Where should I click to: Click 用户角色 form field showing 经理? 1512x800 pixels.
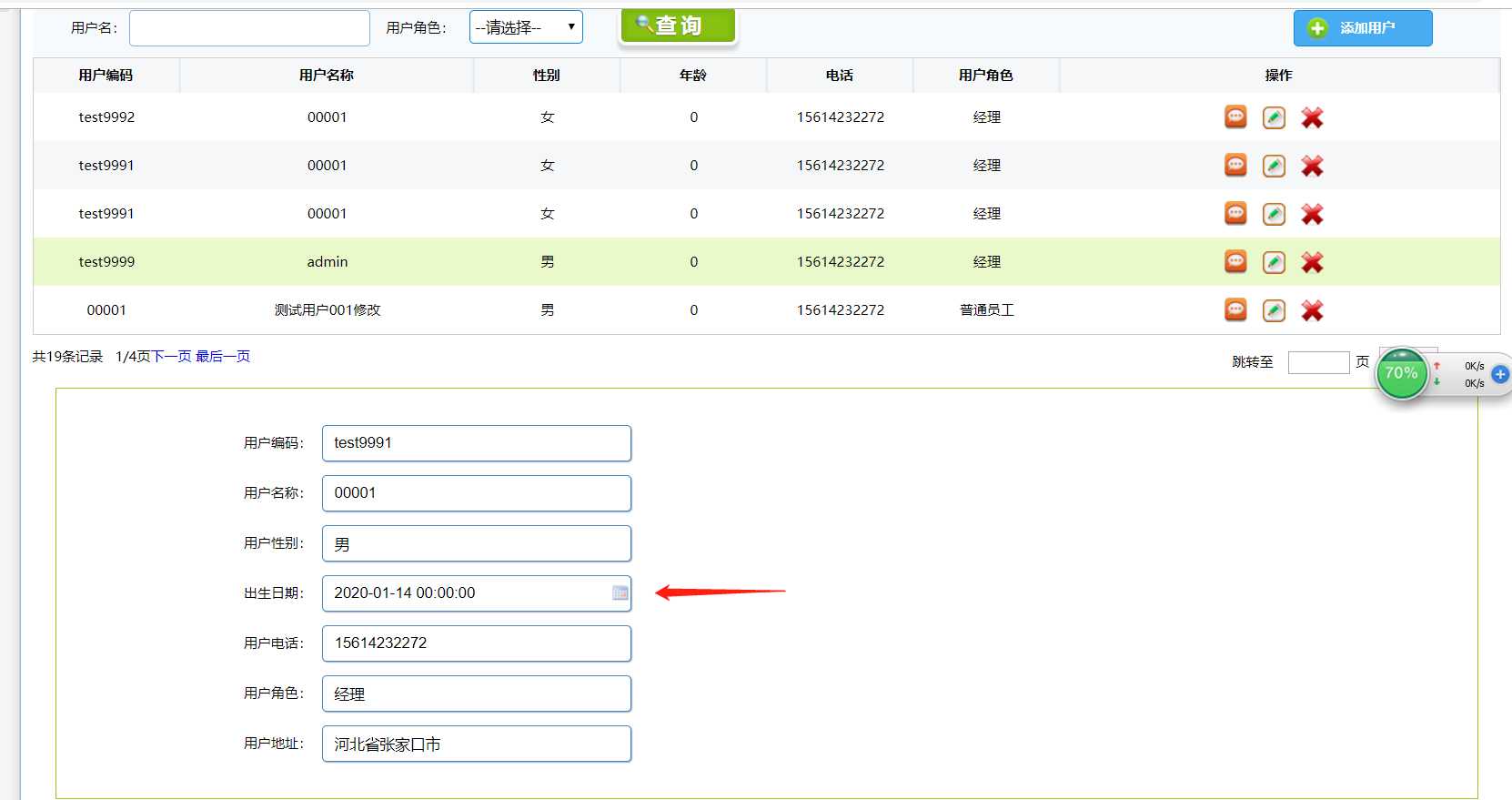click(x=477, y=694)
